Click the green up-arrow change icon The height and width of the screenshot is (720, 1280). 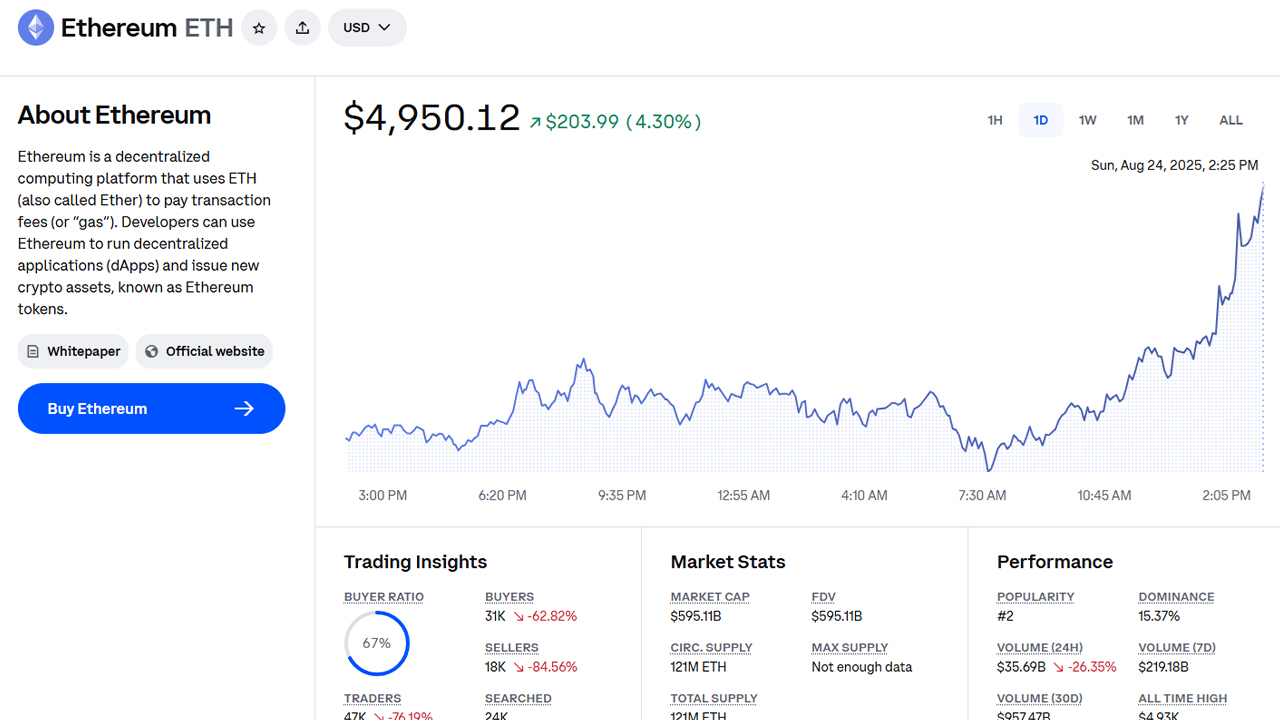(x=535, y=123)
